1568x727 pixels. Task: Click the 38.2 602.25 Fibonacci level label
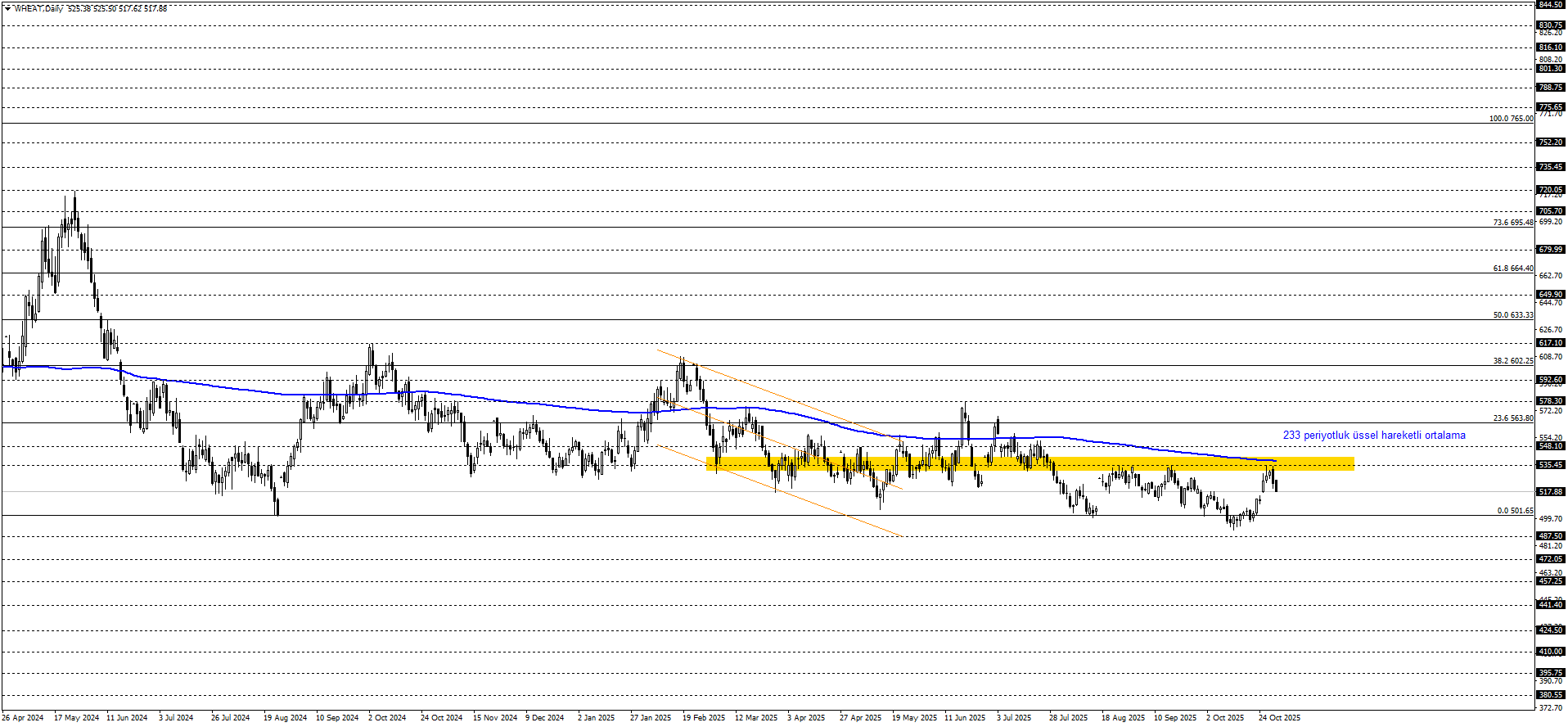[x=1512, y=361]
